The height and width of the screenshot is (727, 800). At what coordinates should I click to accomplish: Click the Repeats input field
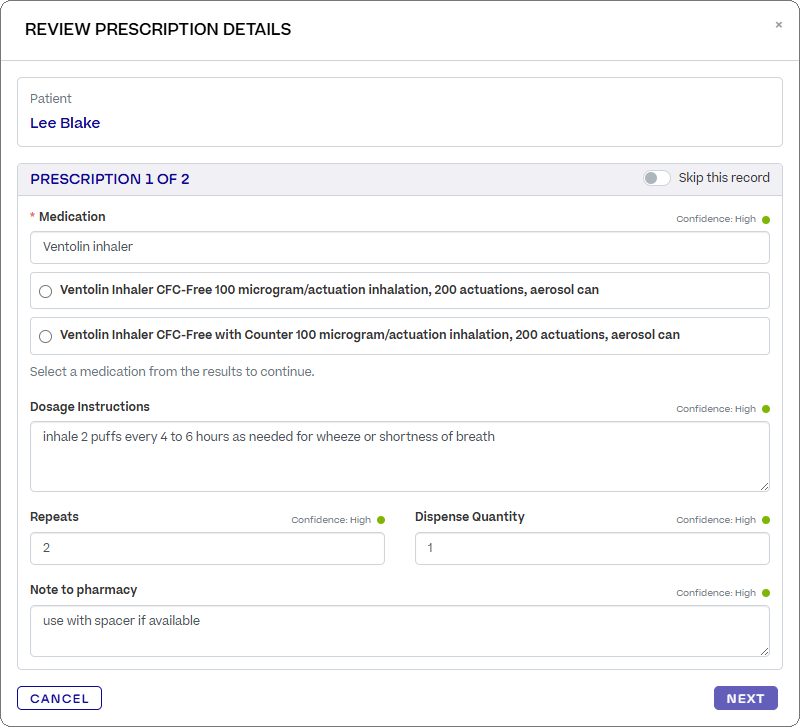pyautogui.click(x=207, y=548)
